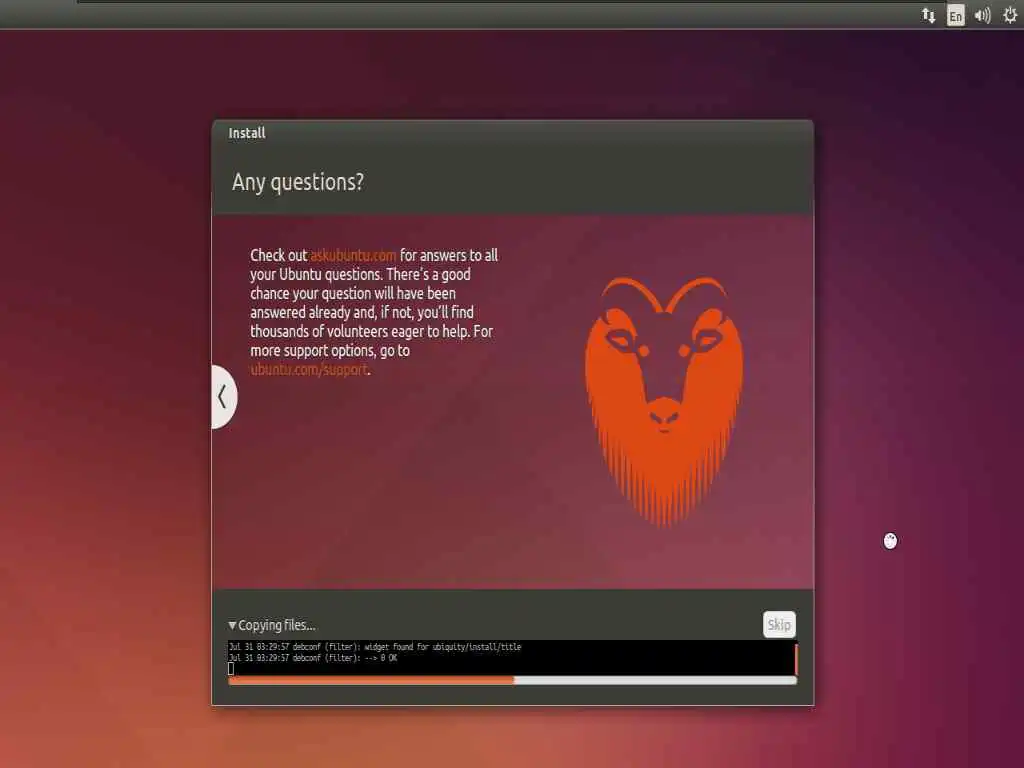Viewport: 1024px width, 768px height.
Task: Click the Install window title
Action: point(247,133)
